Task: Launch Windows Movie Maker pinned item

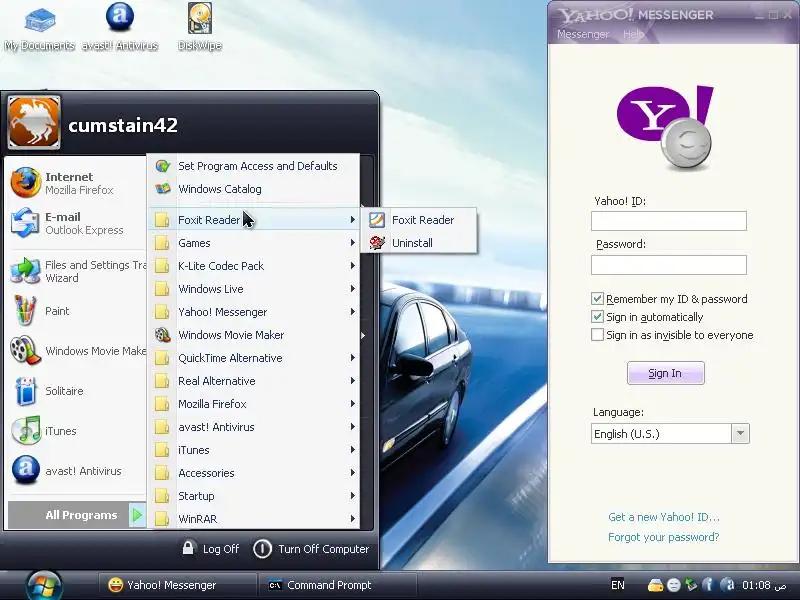Action: [x=77, y=351]
